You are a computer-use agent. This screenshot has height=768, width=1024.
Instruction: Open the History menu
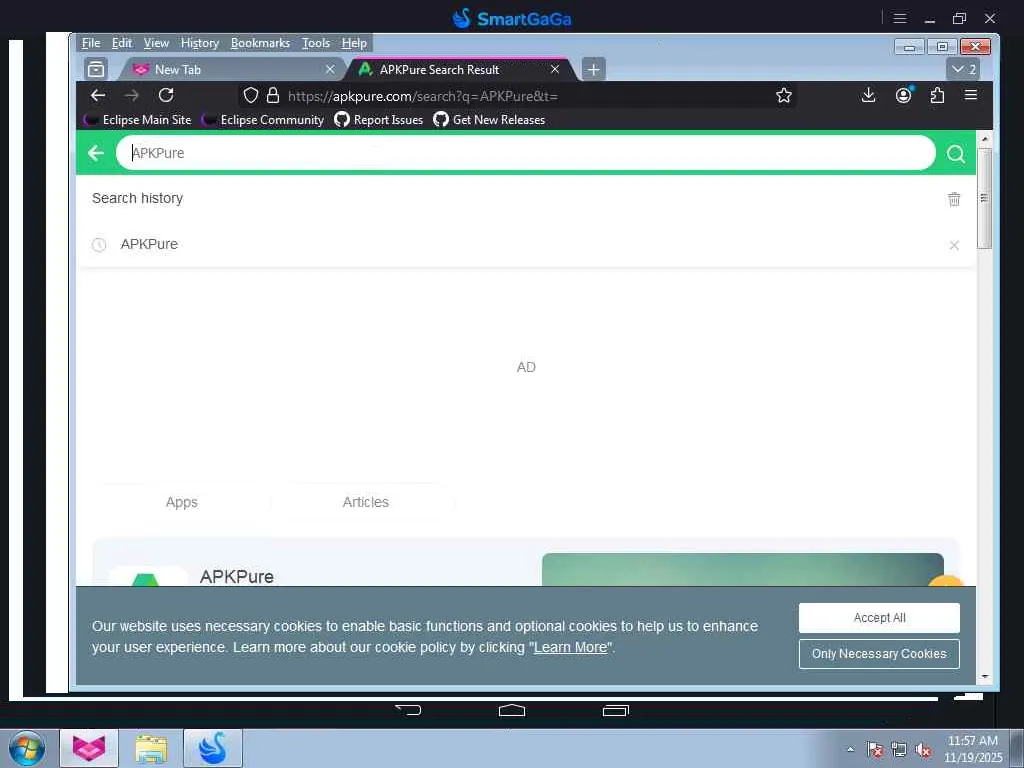click(x=200, y=43)
